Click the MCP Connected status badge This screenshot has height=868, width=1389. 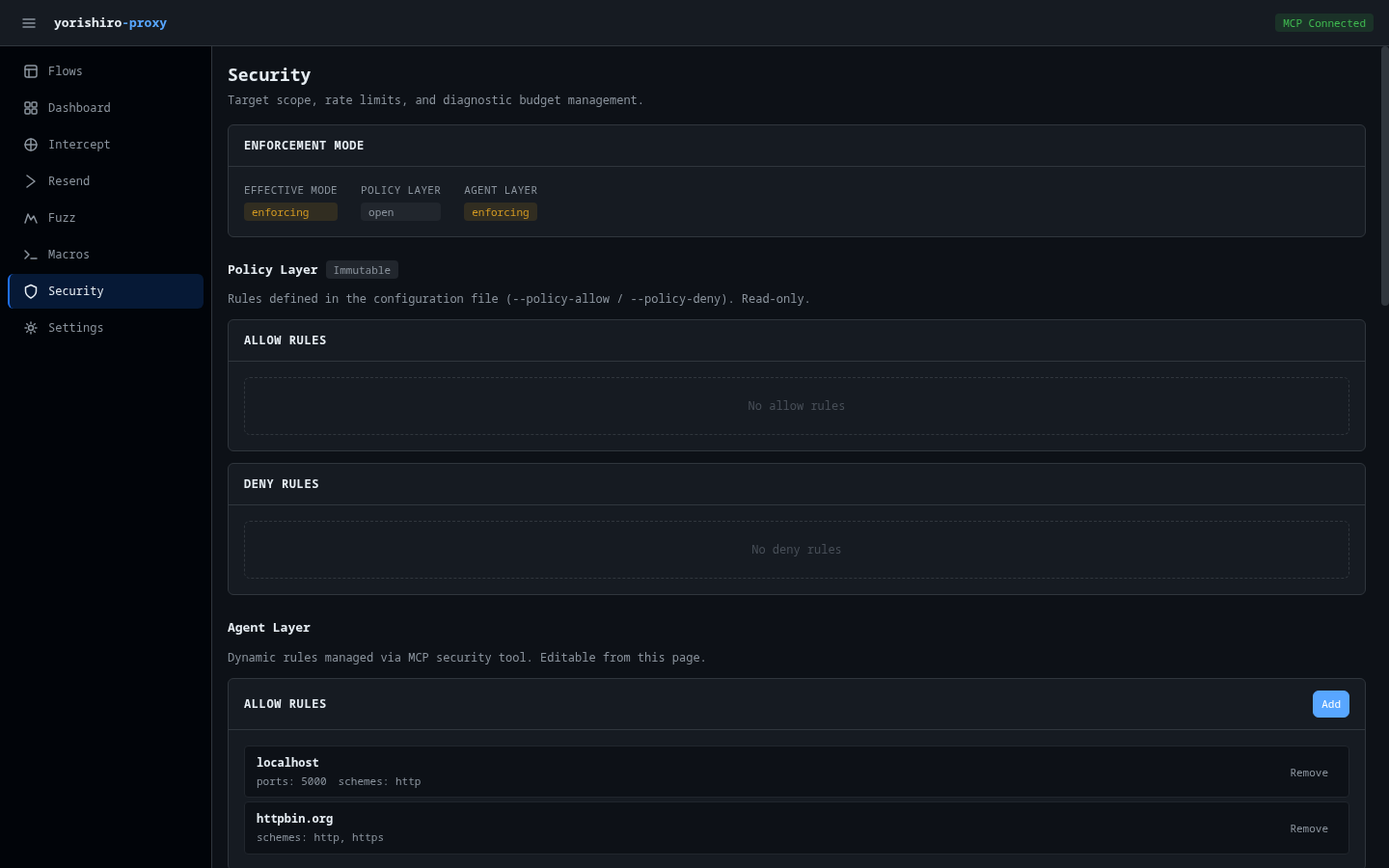click(x=1323, y=23)
